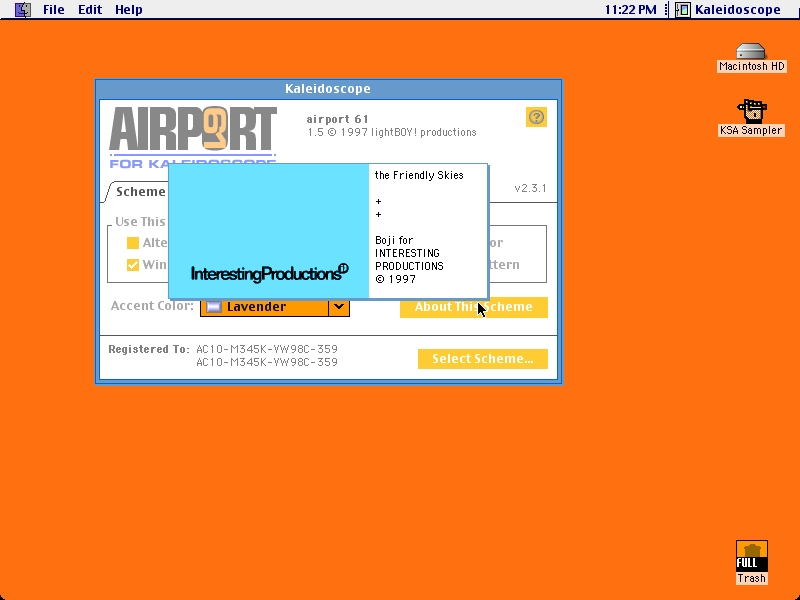Open the File menu
The image size is (800, 600).
pos(54,10)
